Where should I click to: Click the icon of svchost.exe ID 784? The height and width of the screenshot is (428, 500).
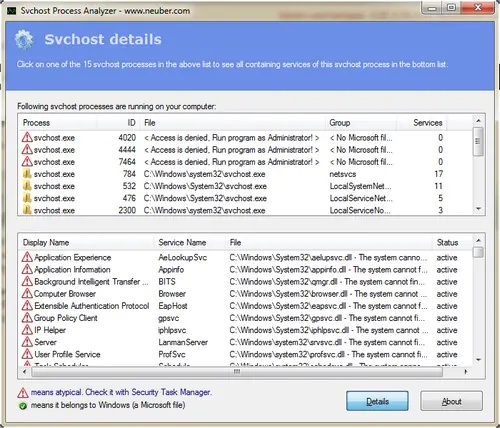point(27,174)
